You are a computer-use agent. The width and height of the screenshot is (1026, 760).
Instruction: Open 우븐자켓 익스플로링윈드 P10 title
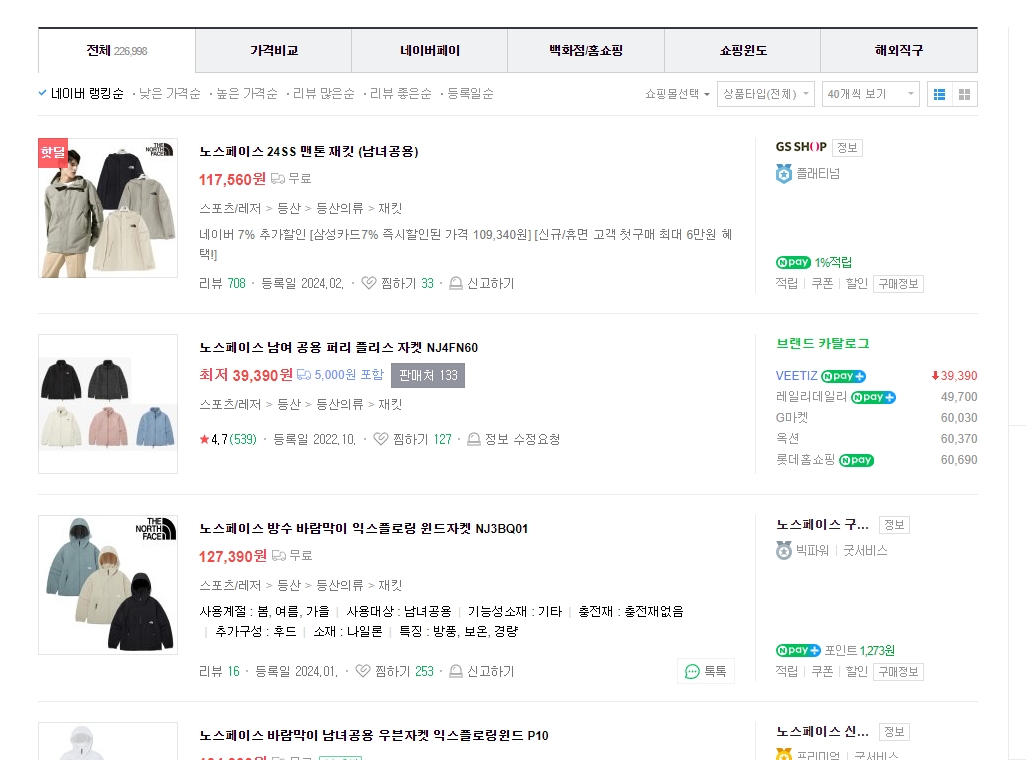[374, 735]
